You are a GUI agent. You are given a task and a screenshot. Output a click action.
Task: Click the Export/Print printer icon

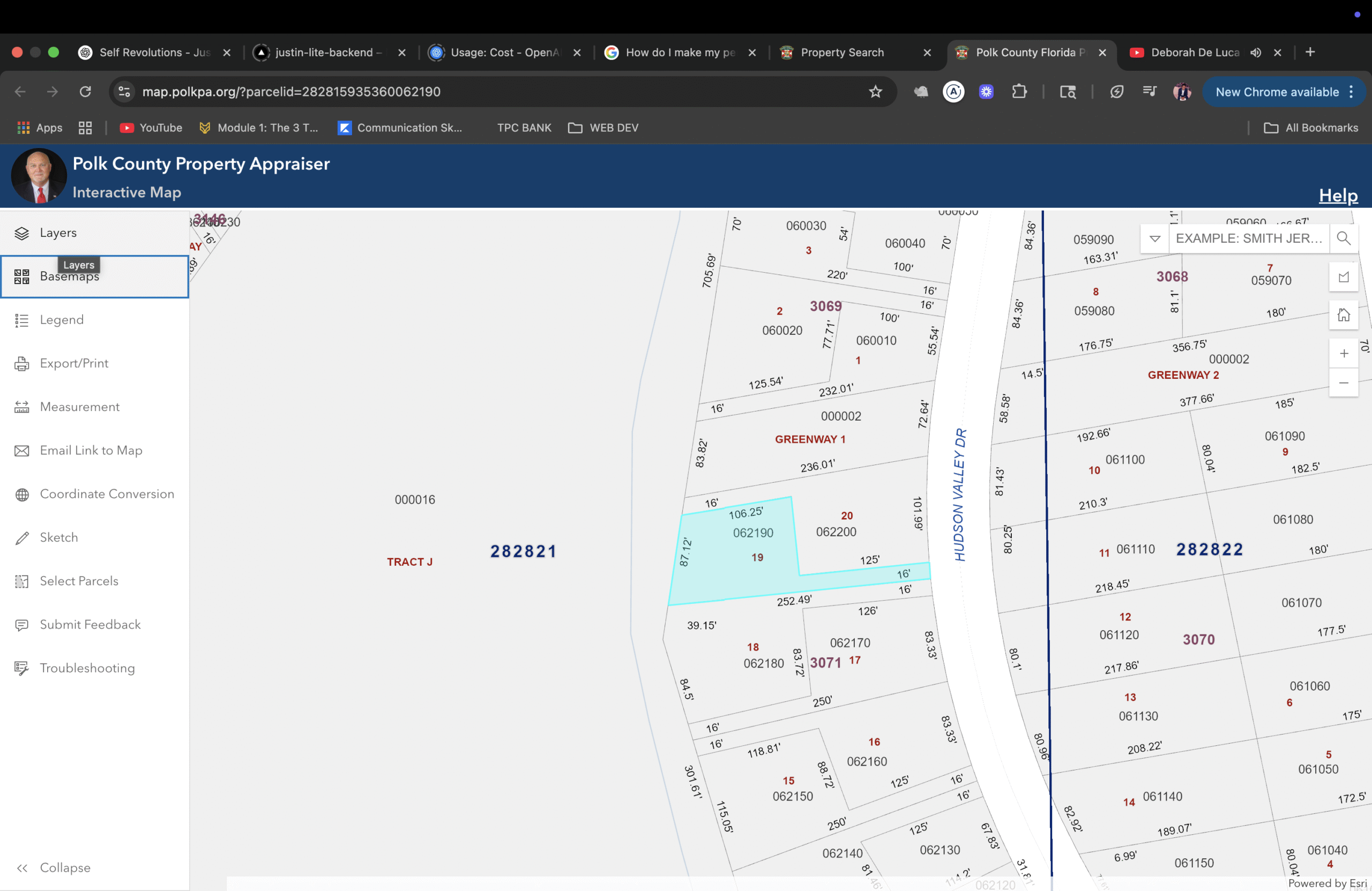coord(22,364)
